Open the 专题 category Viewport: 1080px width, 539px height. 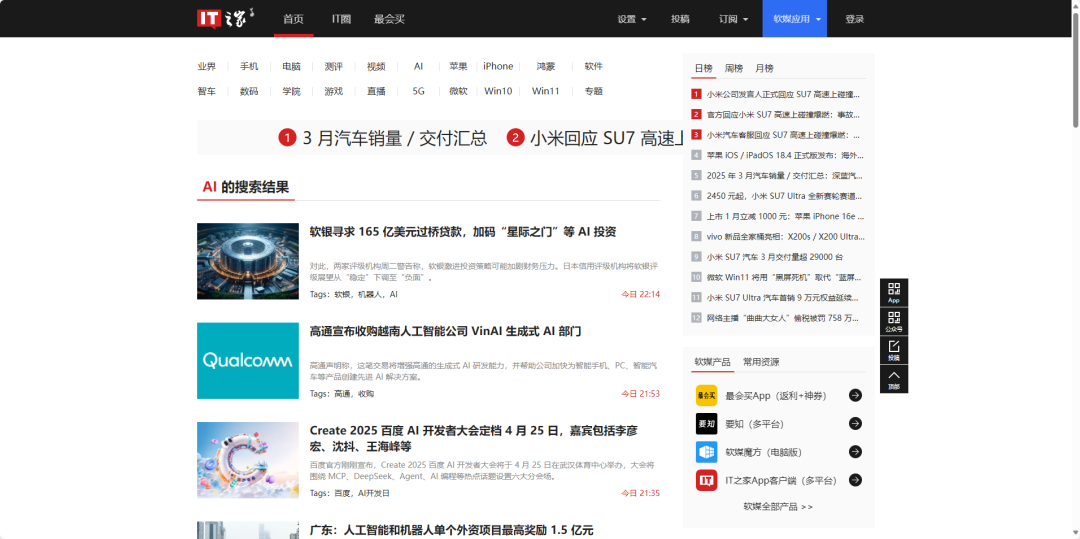tap(594, 91)
